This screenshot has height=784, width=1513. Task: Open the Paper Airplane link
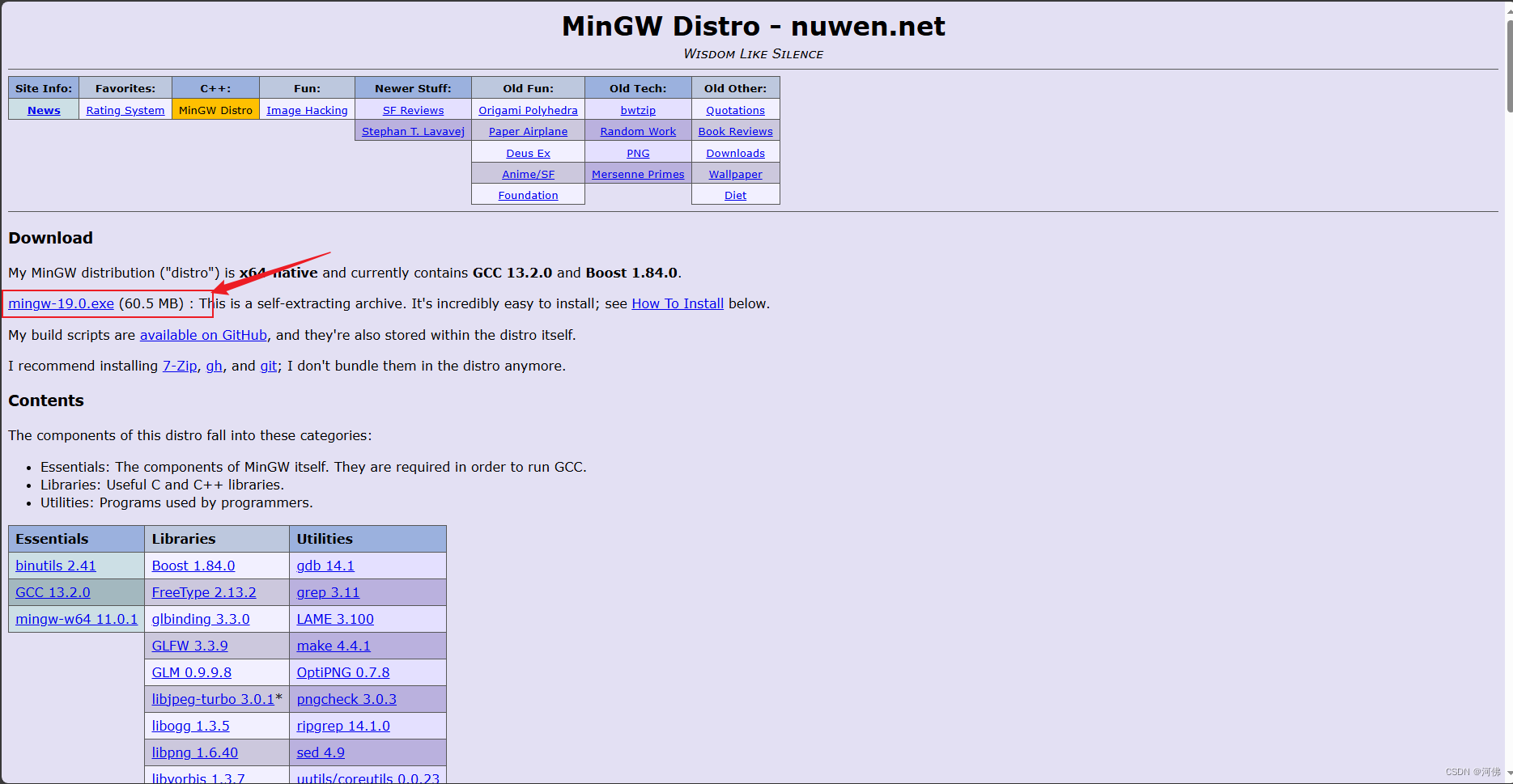point(528,131)
